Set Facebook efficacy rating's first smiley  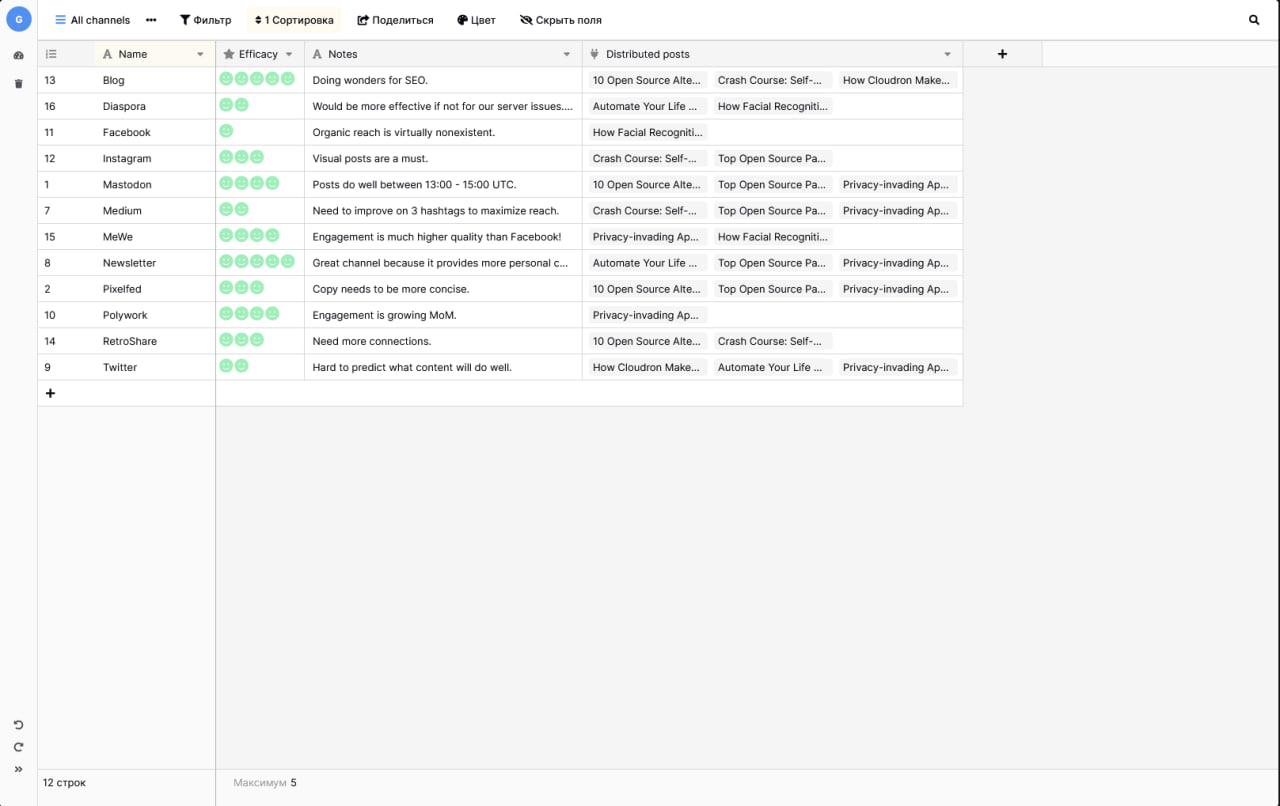[x=226, y=131]
